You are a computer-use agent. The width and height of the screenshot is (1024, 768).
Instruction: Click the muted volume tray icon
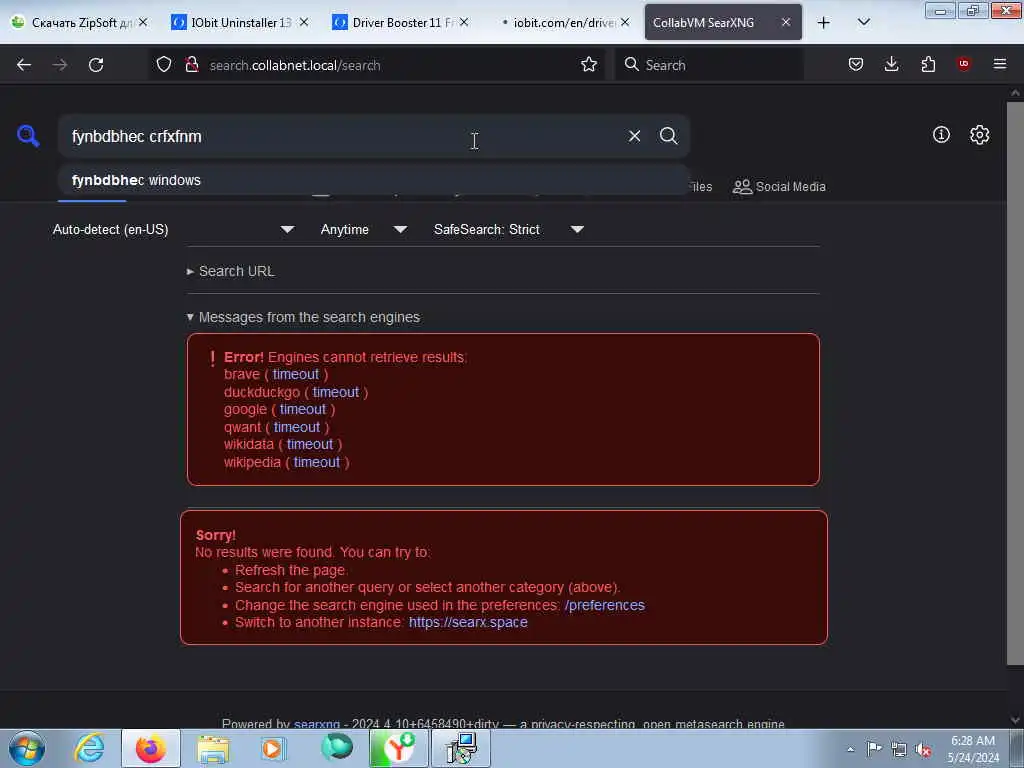click(923, 750)
